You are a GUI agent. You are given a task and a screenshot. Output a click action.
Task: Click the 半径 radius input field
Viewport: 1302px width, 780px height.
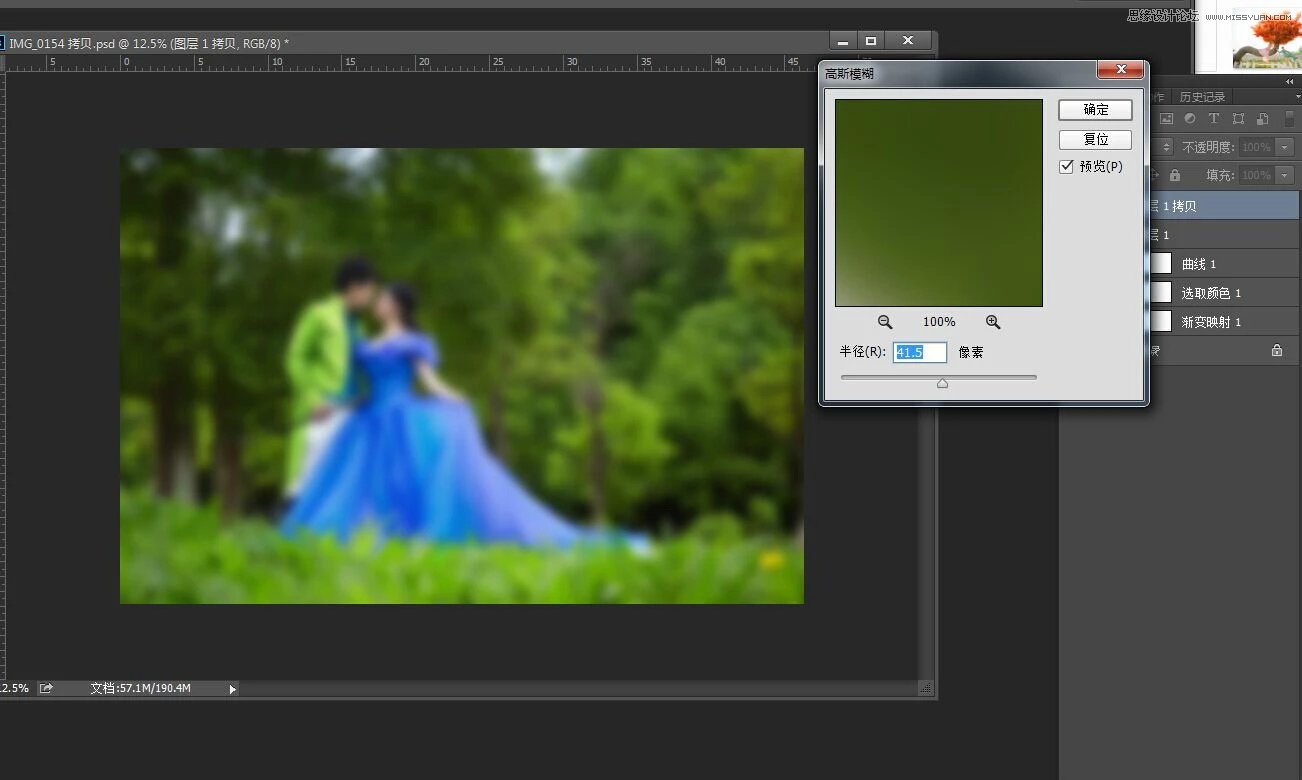click(x=919, y=352)
